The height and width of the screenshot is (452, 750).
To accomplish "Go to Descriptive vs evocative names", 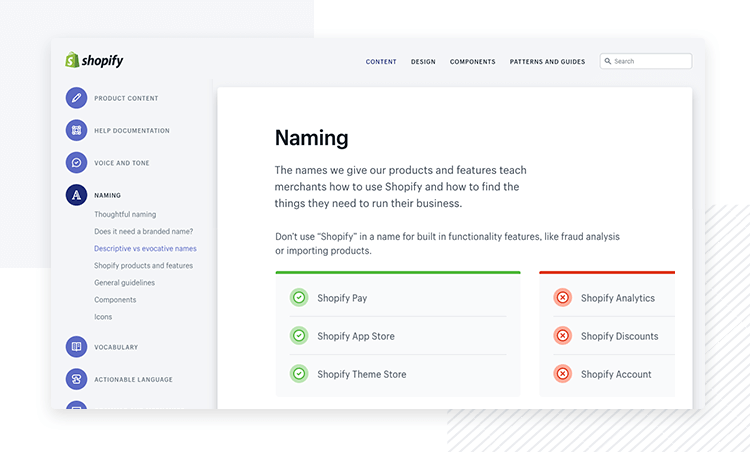I will coord(145,249).
